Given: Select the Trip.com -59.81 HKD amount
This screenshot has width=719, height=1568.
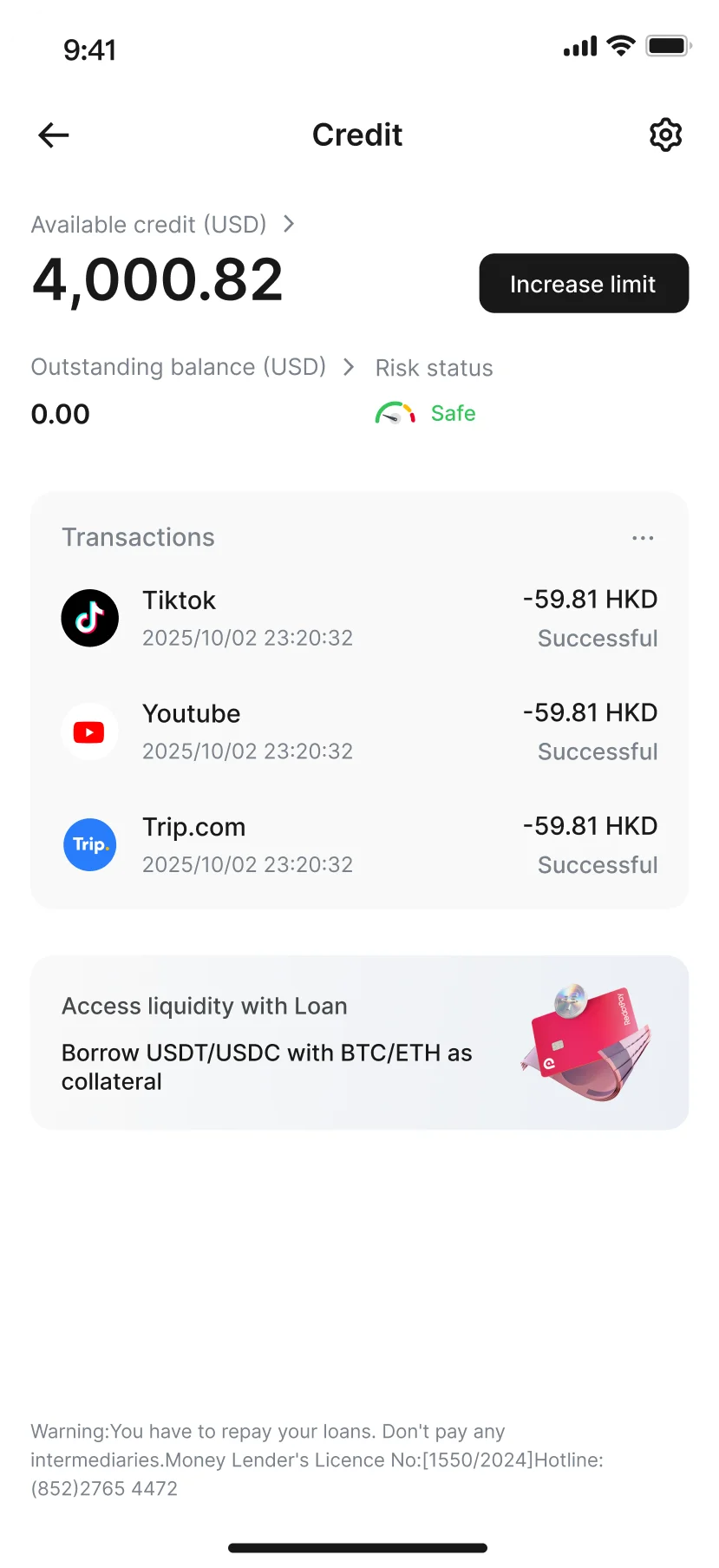Looking at the screenshot, I should pos(591,826).
